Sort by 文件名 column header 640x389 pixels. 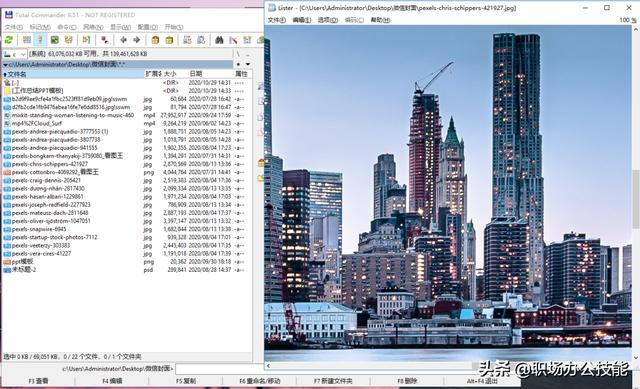click(x=73, y=74)
